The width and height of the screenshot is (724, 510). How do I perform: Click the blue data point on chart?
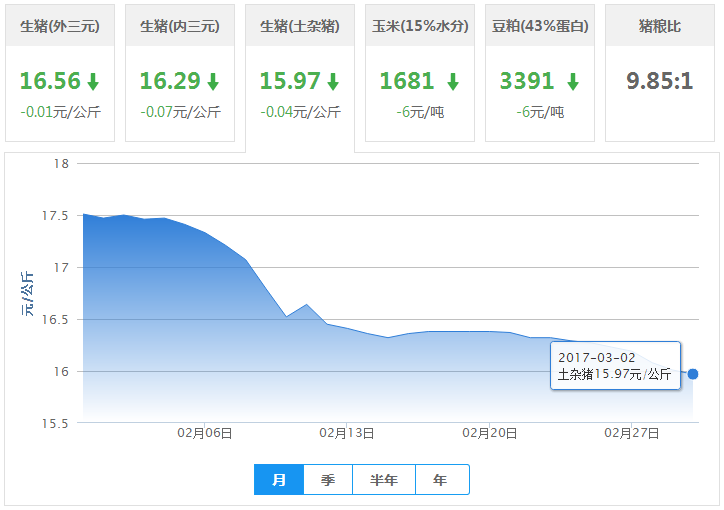point(693,374)
